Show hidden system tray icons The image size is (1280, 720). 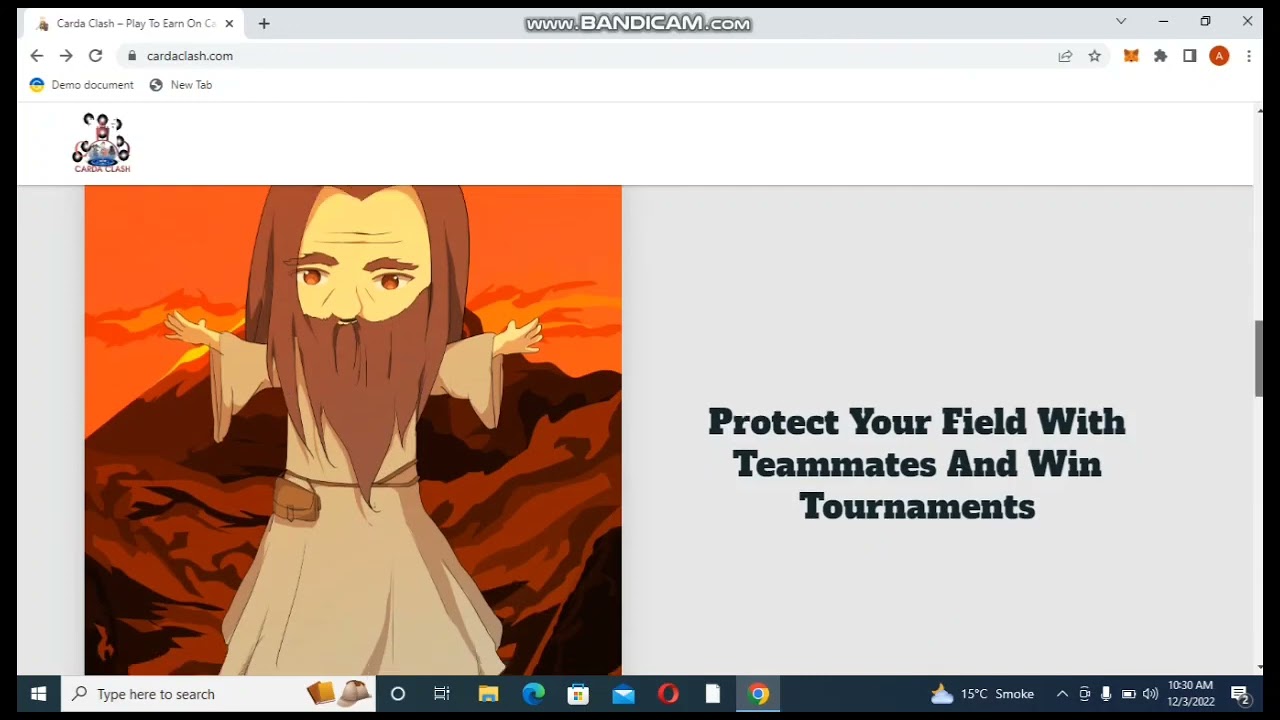click(x=1062, y=694)
